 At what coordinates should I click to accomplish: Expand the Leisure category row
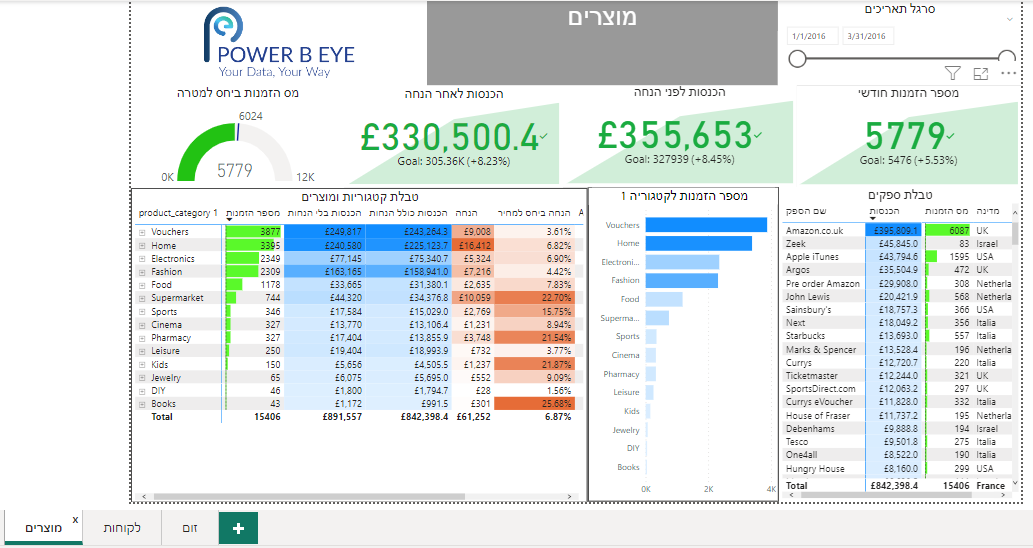tap(142, 351)
